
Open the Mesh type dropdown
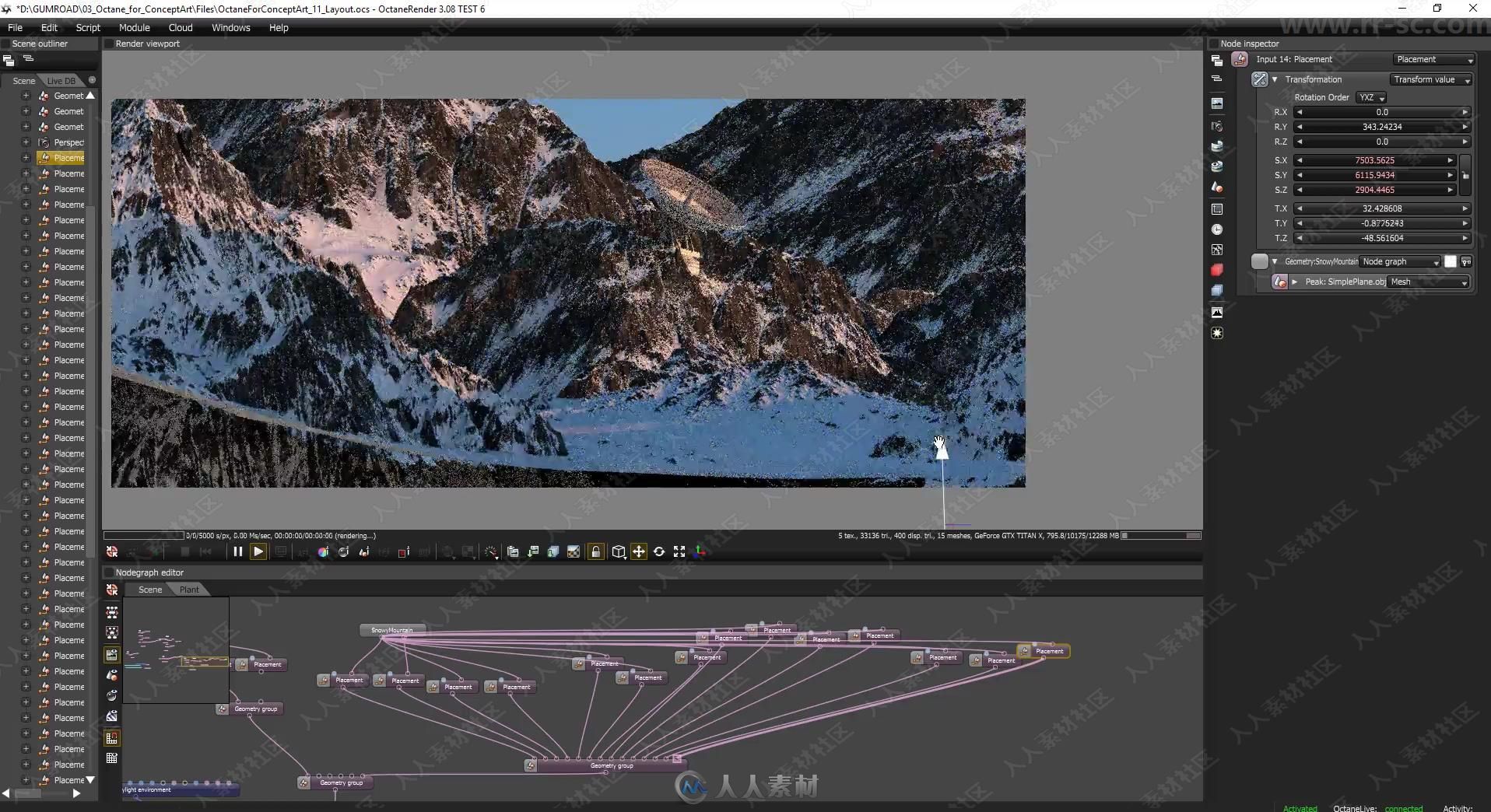1429,282
